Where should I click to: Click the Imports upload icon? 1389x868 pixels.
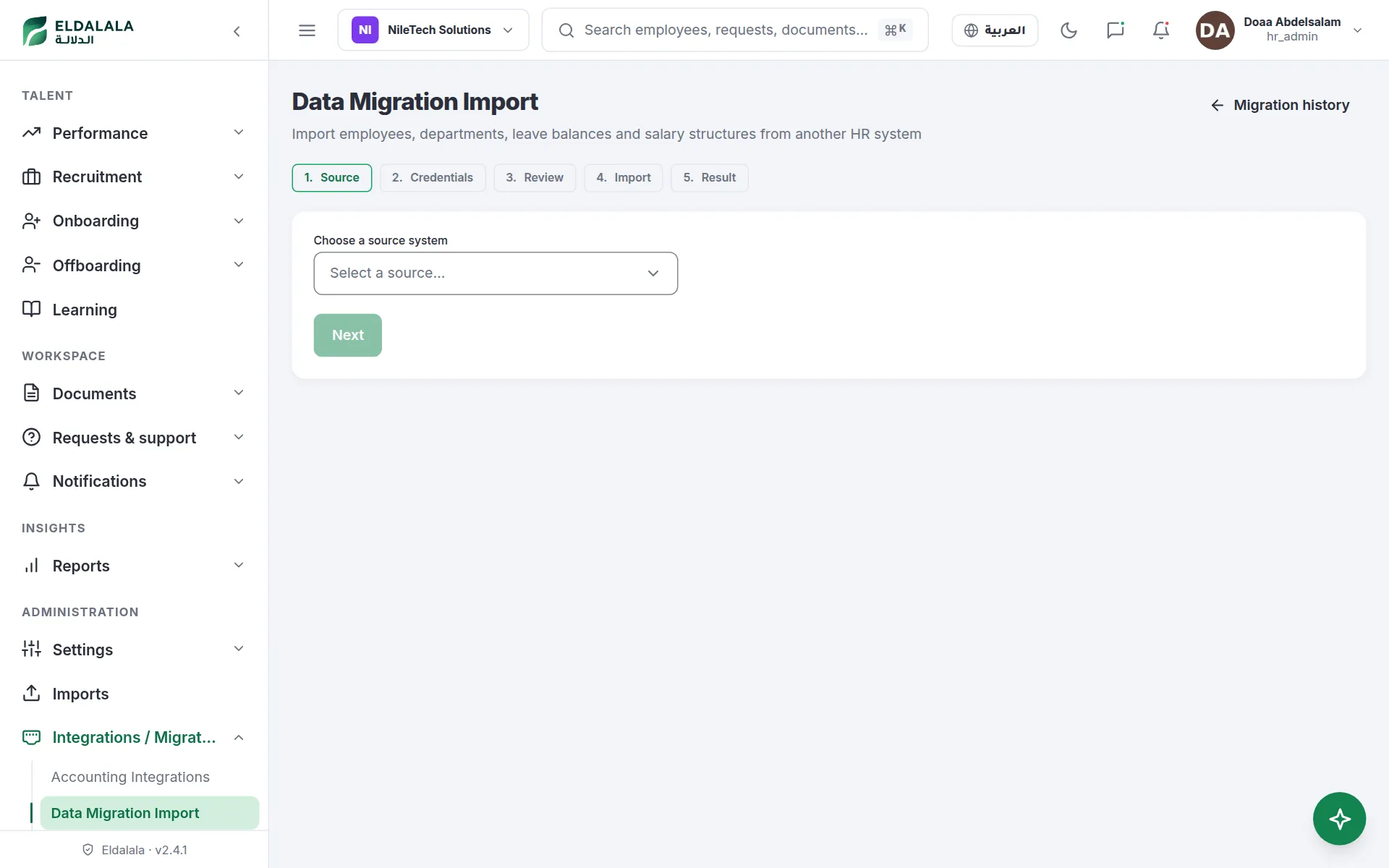click(31, 693)
